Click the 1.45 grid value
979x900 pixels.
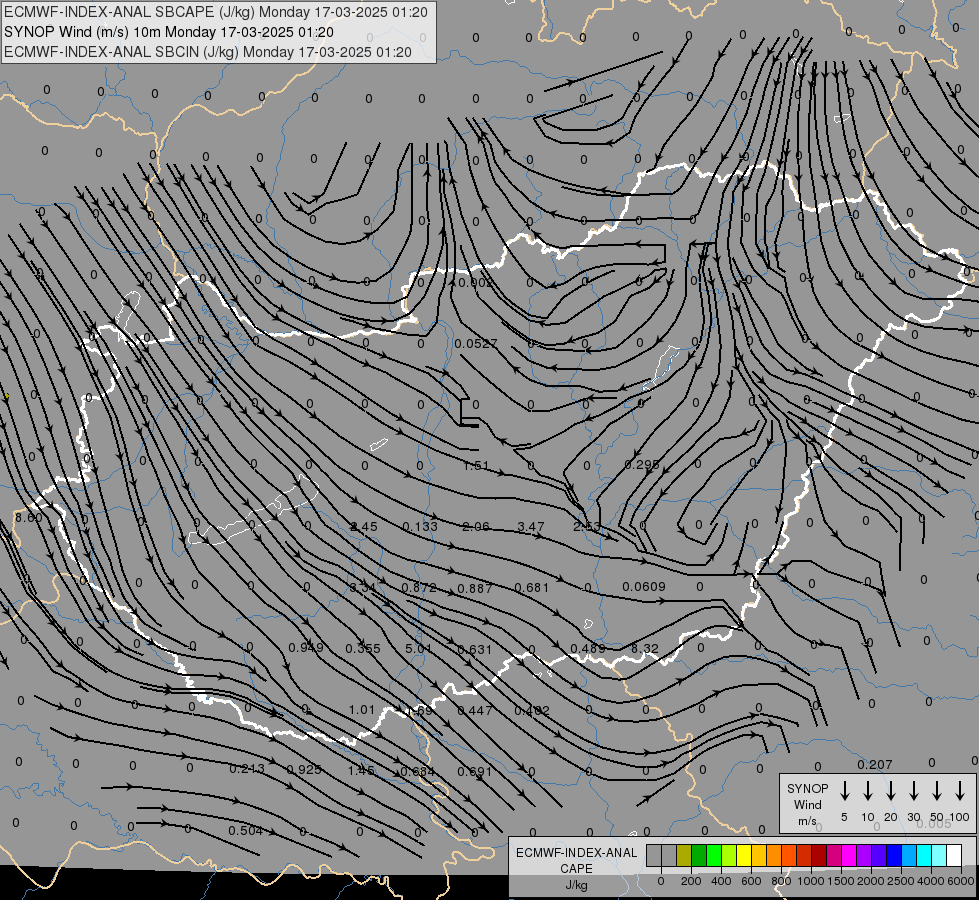[361, 771]
